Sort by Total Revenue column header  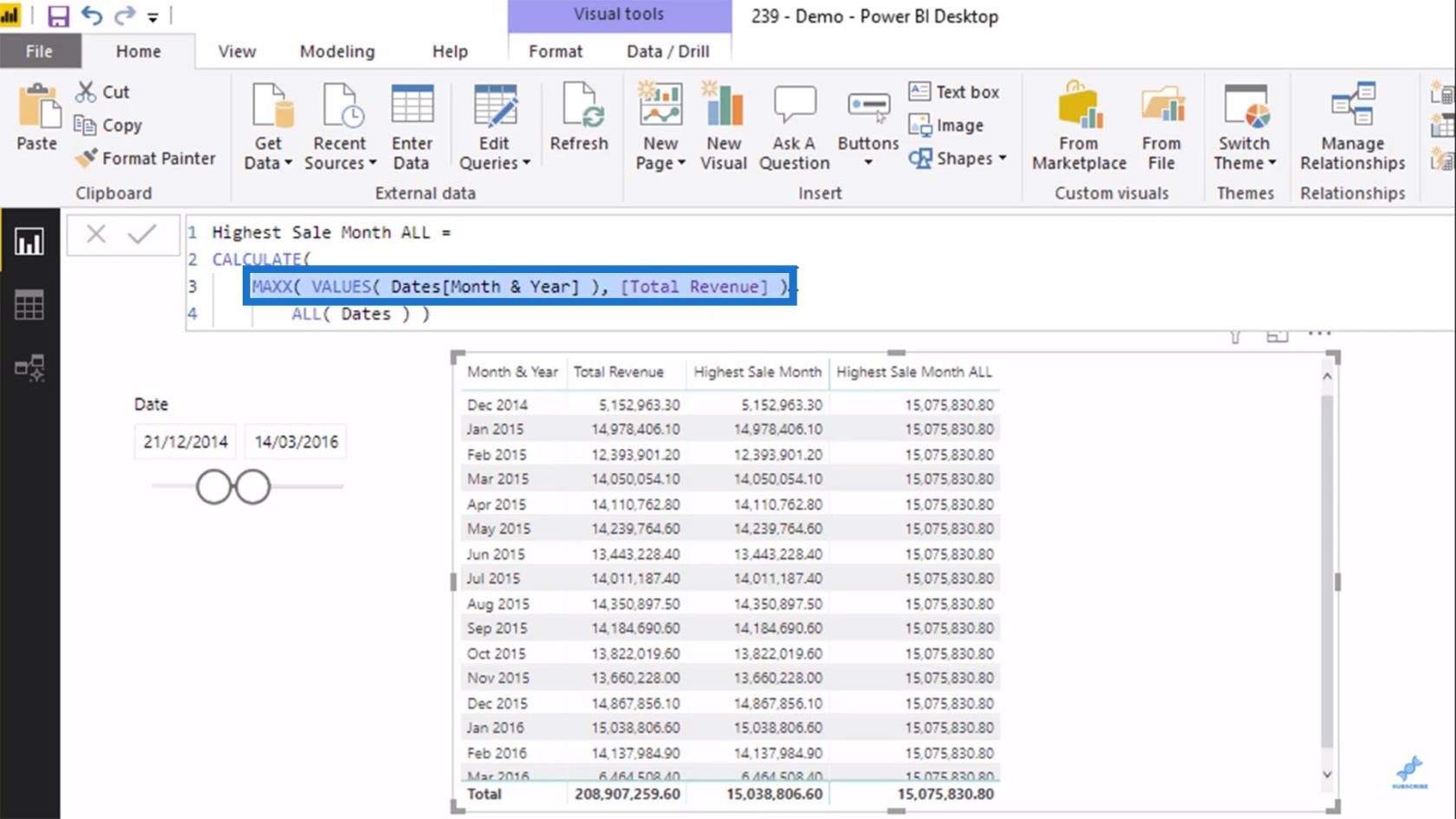(619, 372)
